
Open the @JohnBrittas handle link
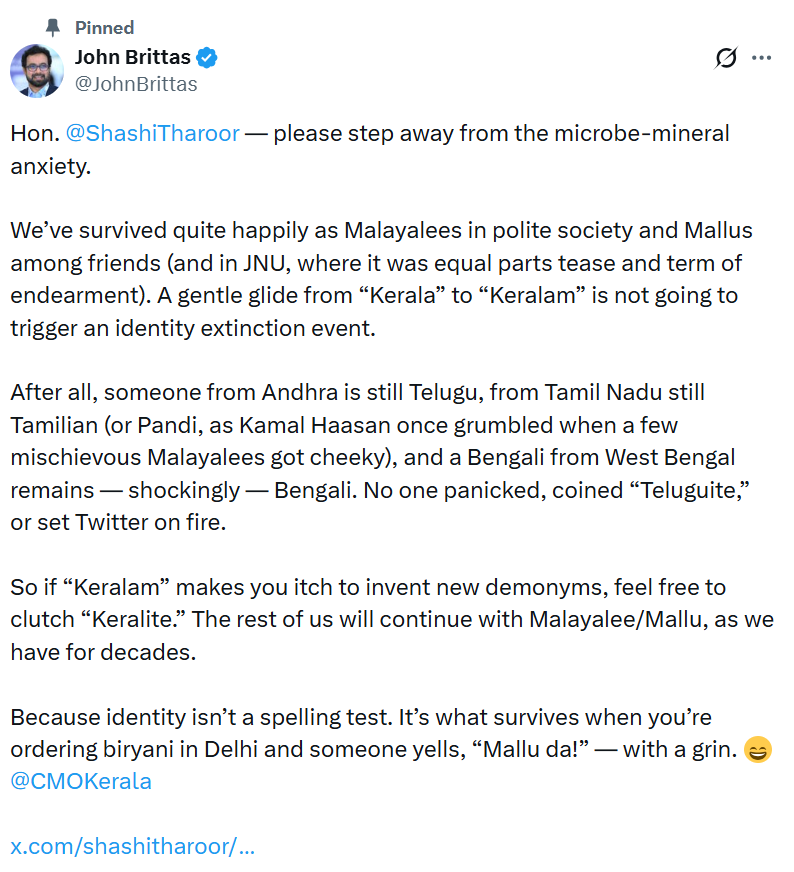(x=136, y=84)
